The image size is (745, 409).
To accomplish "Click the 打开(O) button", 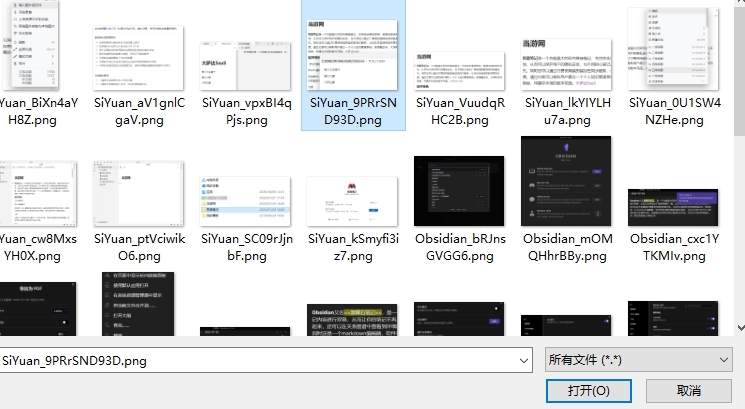I will 589,391.
